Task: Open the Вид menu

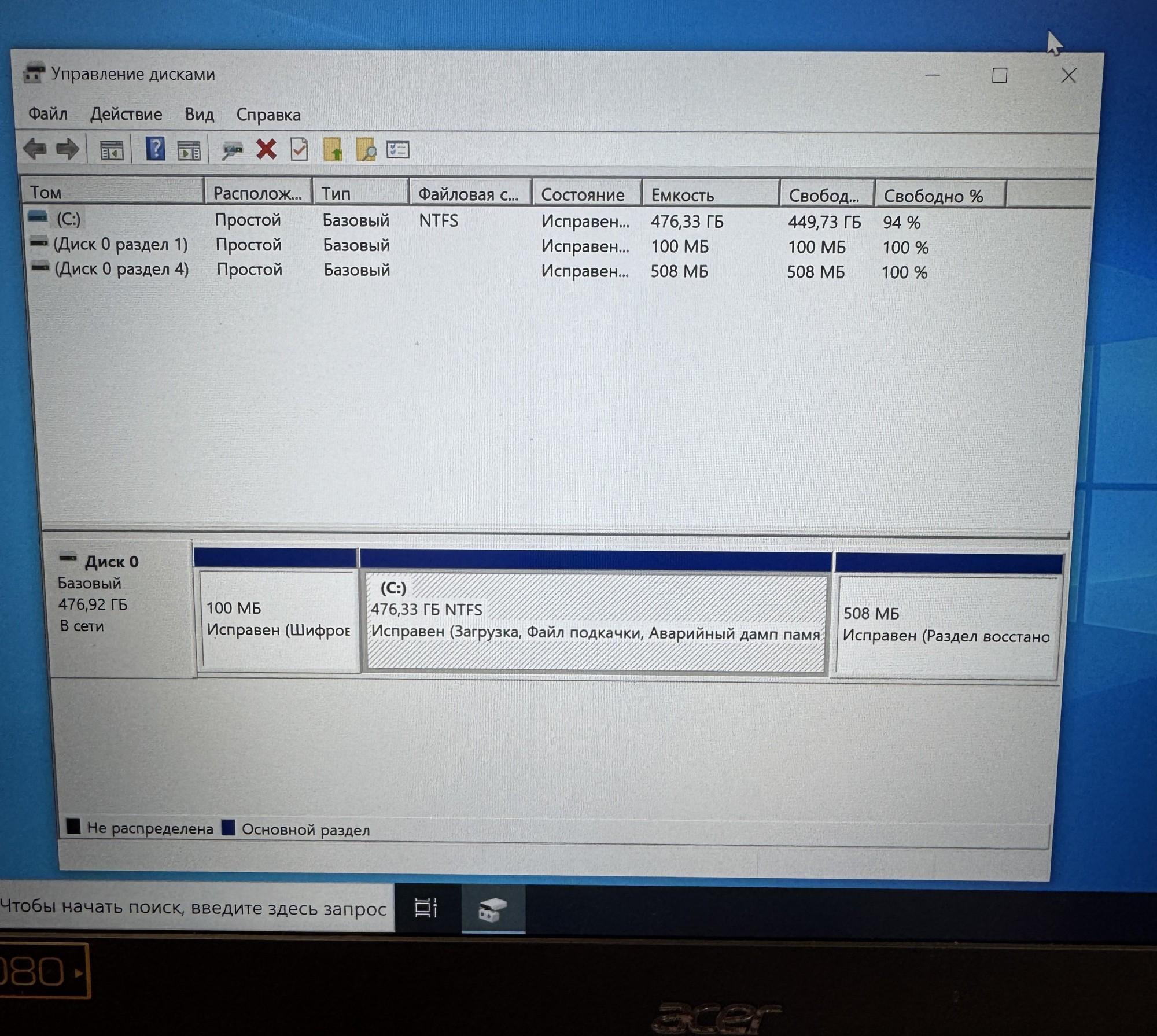Action: [200, 115]
